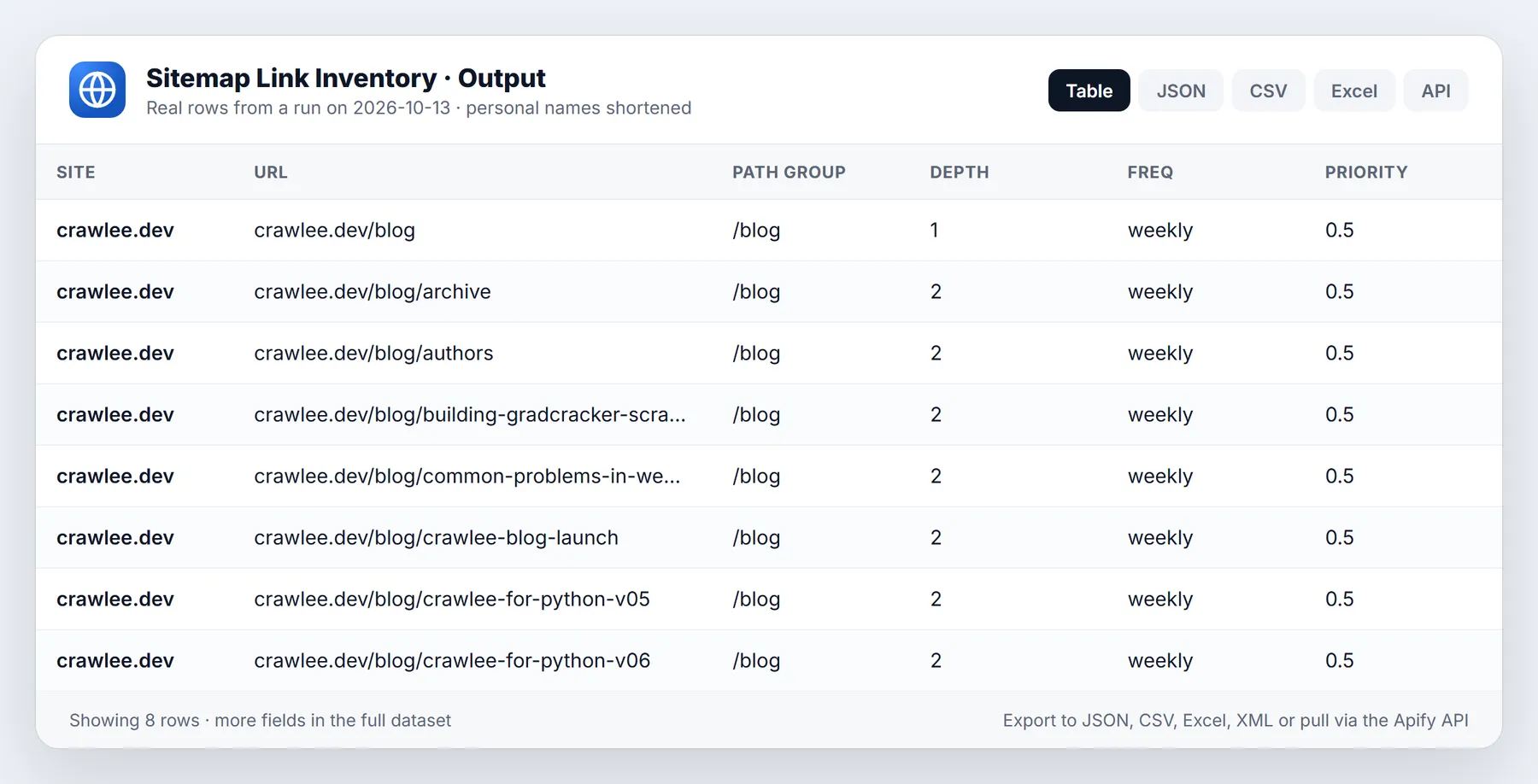Screen dimensions: 1538x784
Task: Click the FREQ column header
Action: coord(1150,172)
